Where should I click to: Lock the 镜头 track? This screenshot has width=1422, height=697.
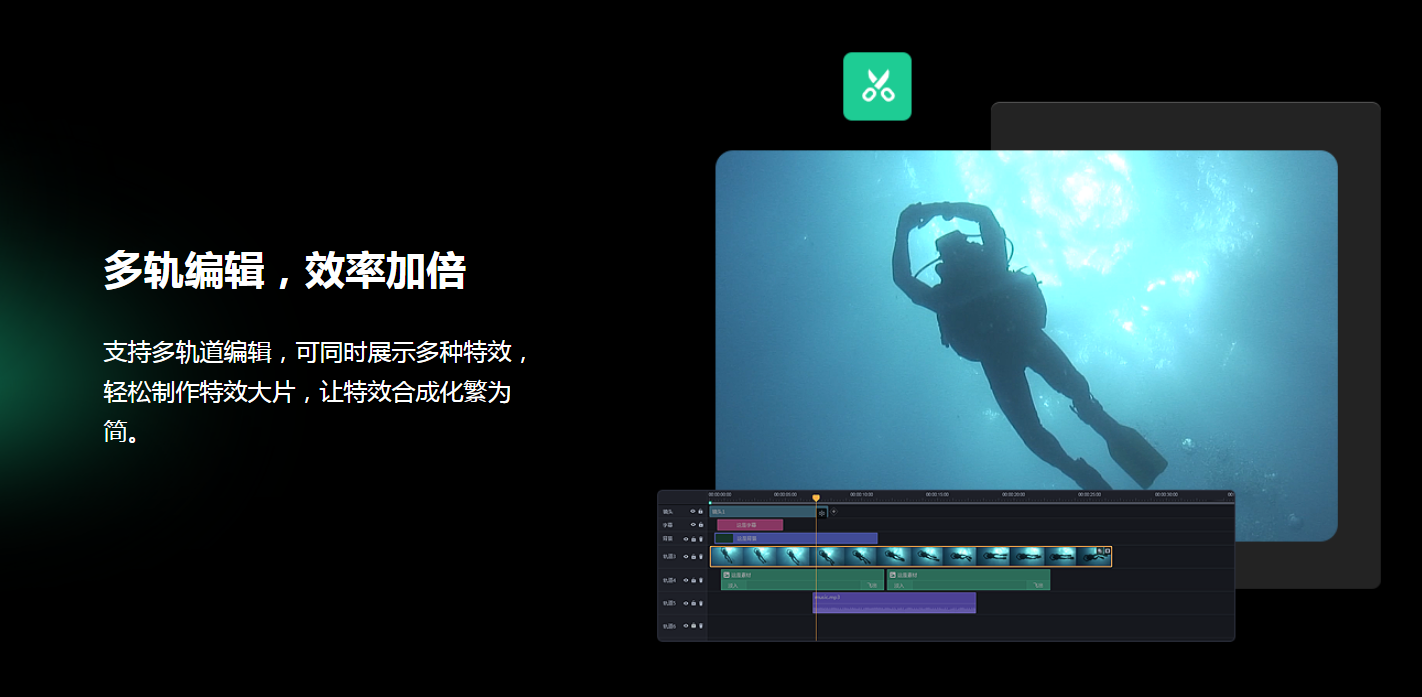tap(701, 511)
